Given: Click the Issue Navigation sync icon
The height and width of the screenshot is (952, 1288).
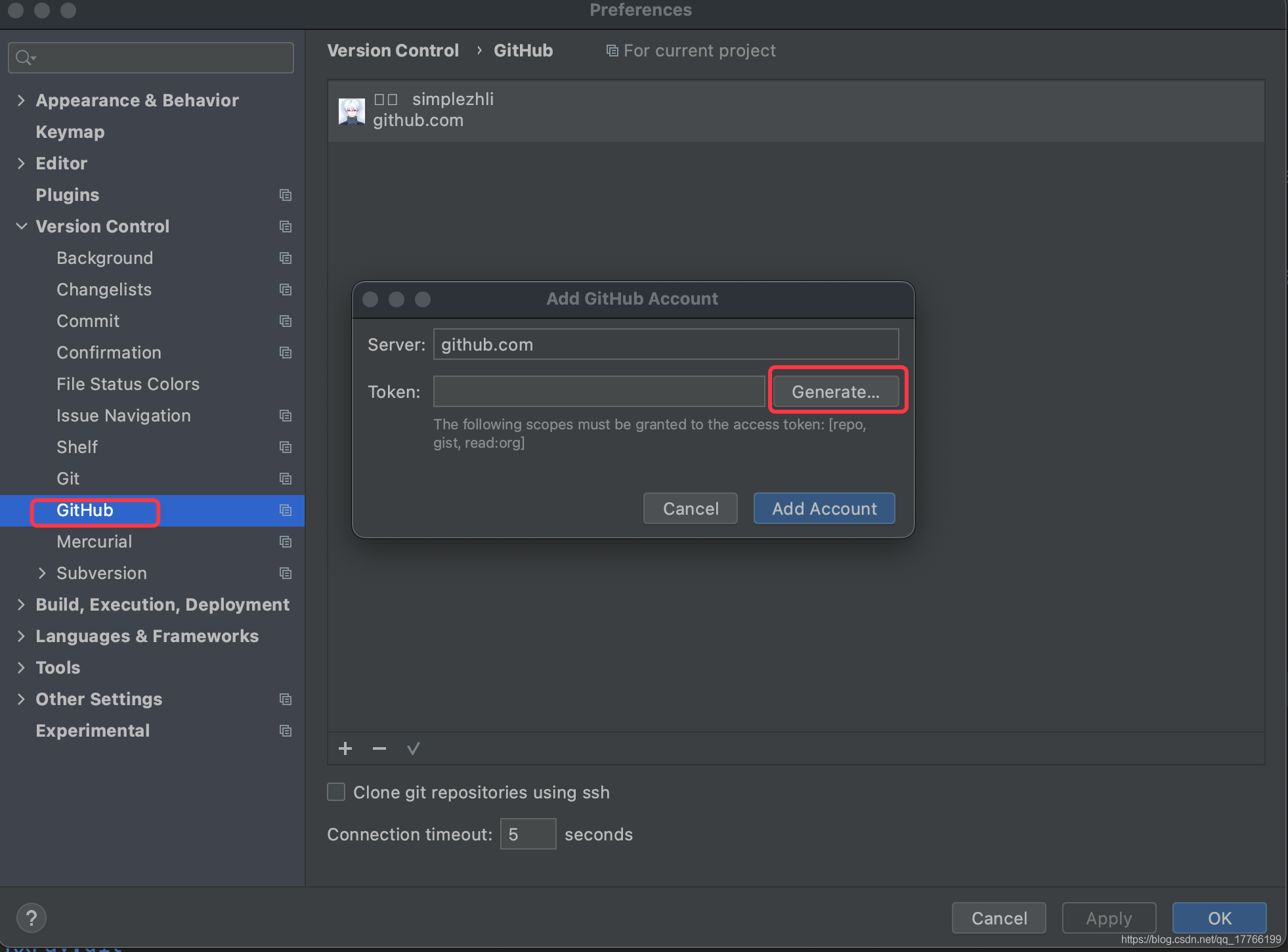Looking at the screenshot, I should pyautogui.click(x=286, y=415).
